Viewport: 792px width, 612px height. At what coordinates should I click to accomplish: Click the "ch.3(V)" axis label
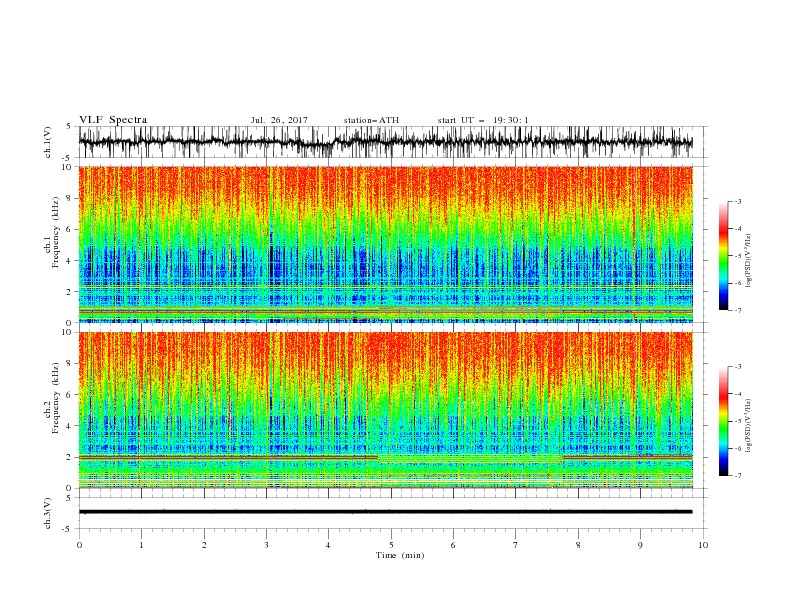point(48,513)
